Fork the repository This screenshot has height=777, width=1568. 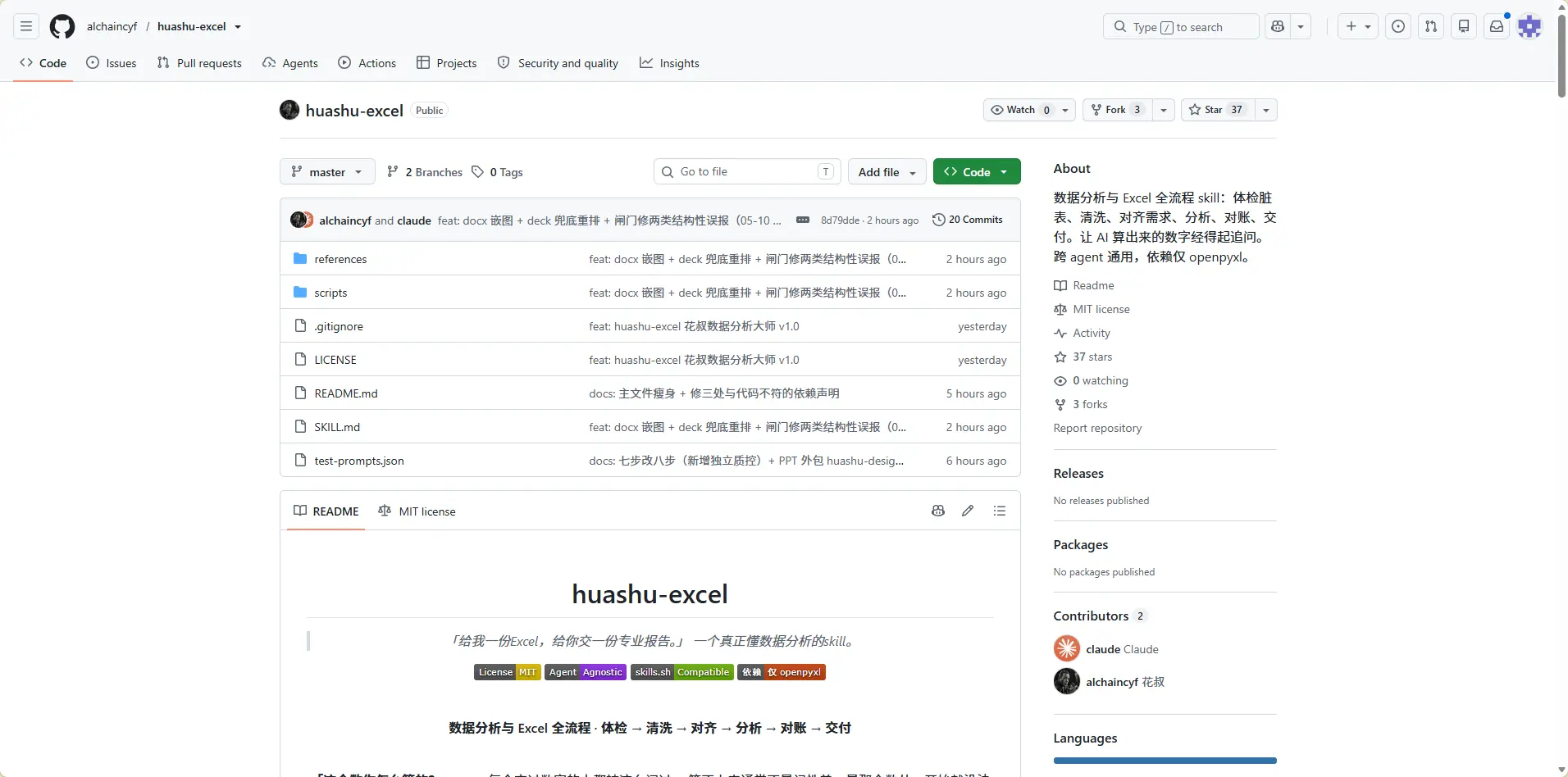point(1117,110)
